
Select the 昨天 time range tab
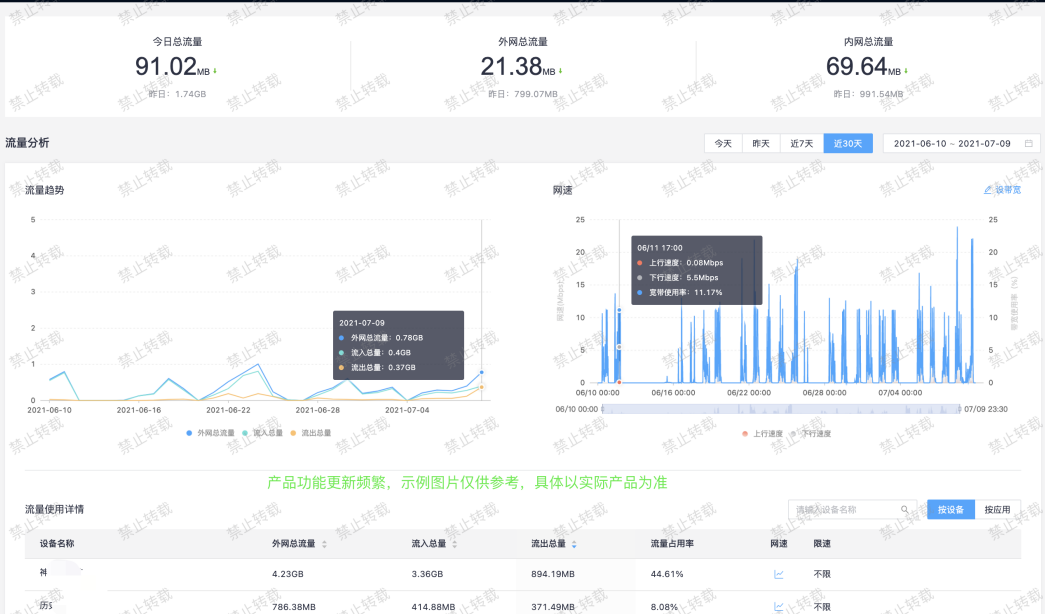[761, 143]
